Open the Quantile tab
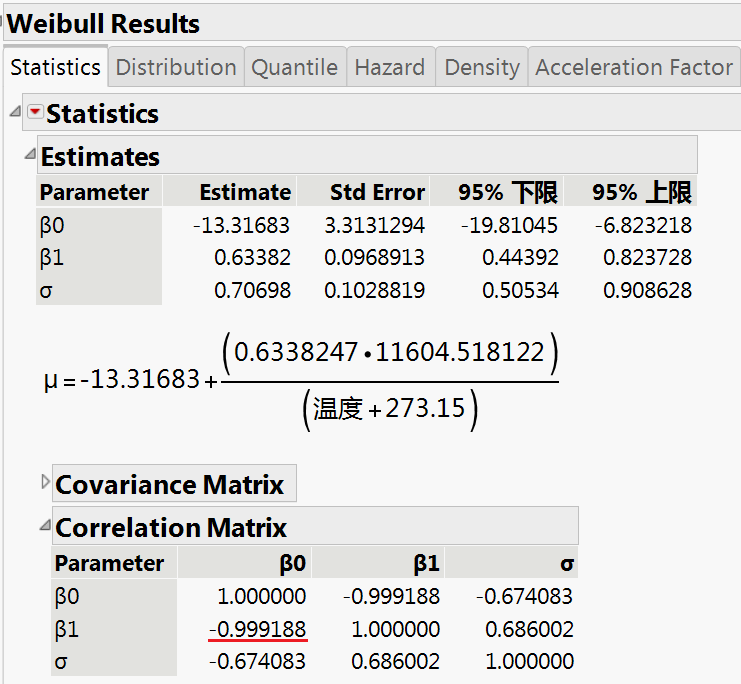The height and width of the screenshot is (684, 741). [x=294, y=68]
